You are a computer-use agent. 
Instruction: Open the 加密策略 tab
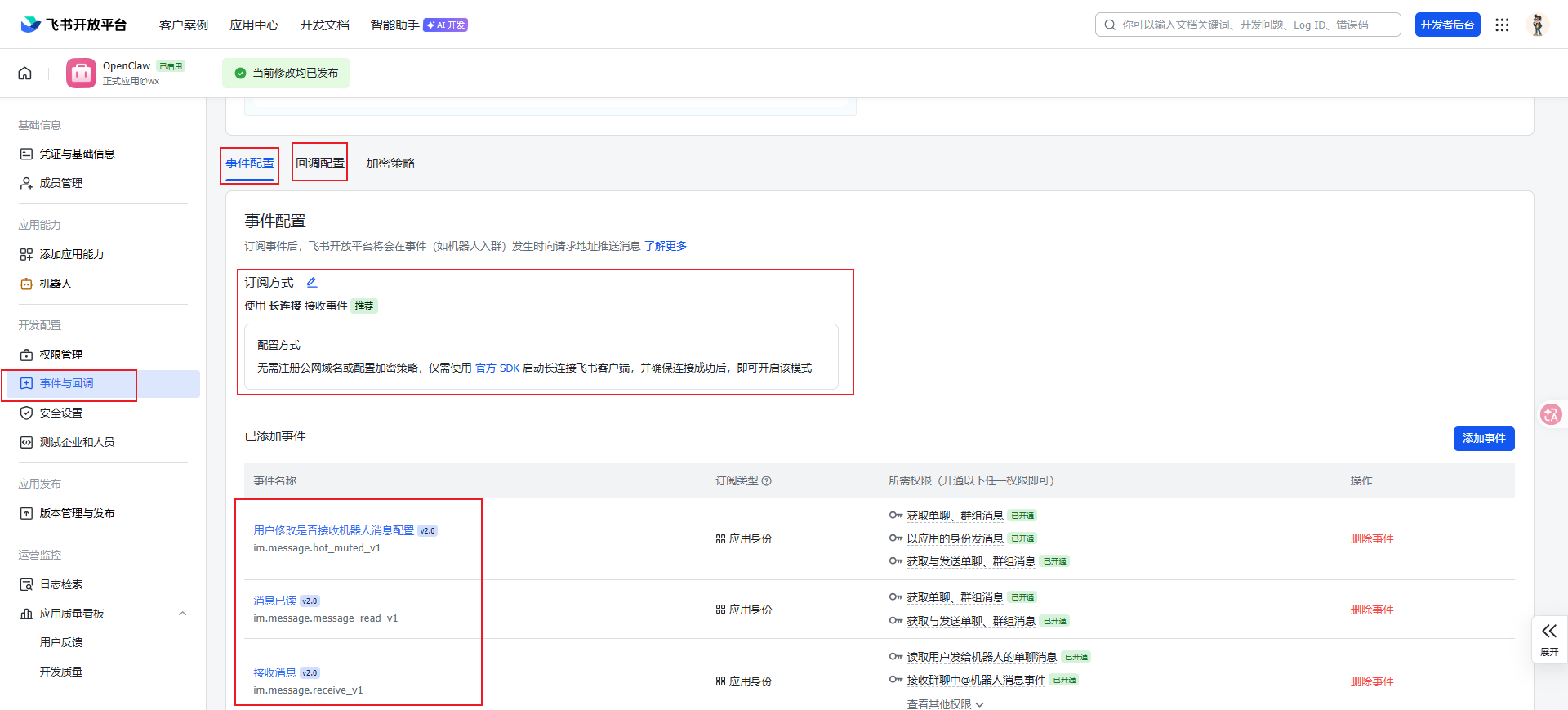(390, 163)
